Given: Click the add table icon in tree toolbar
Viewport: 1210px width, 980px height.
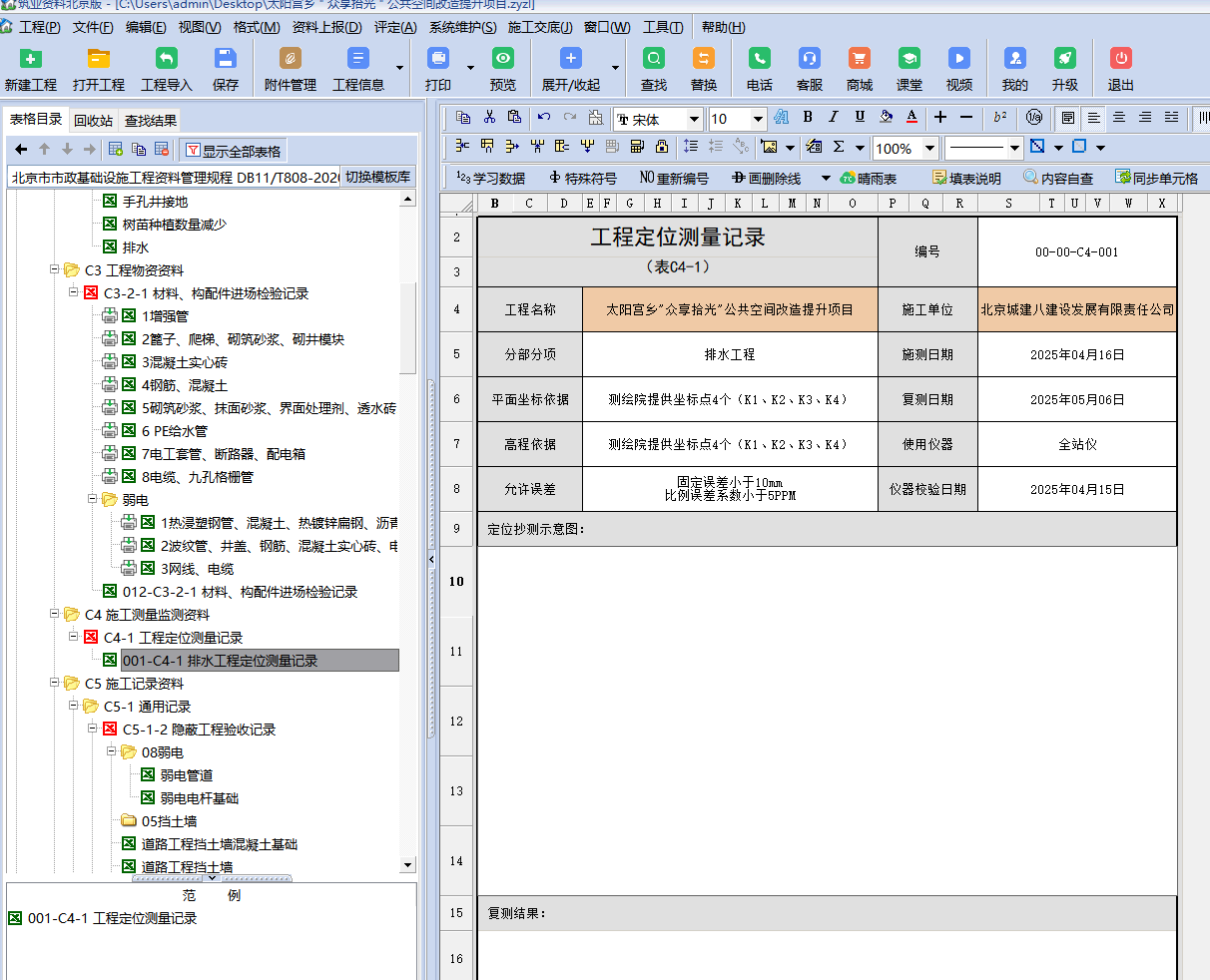Looking at the screenshot, I should (x=116, y=150).
